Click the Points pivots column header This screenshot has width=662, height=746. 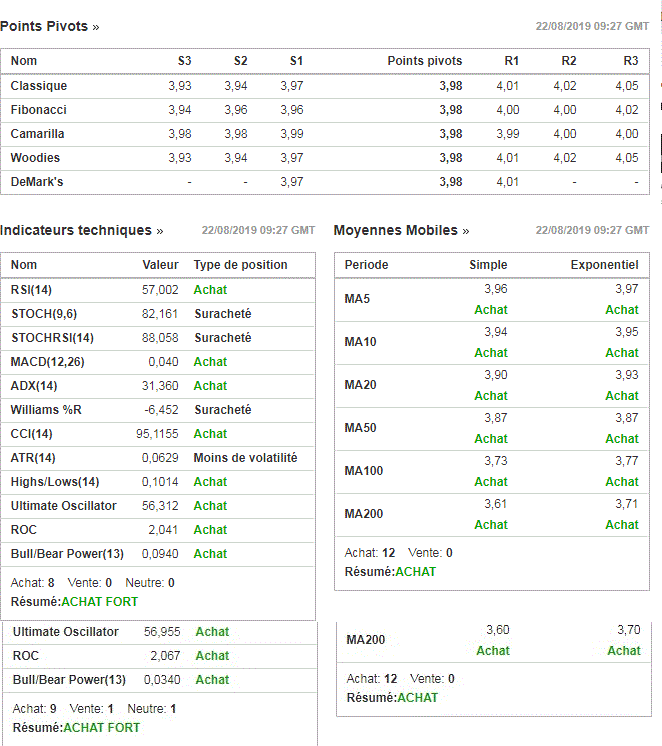click(425, 61)
